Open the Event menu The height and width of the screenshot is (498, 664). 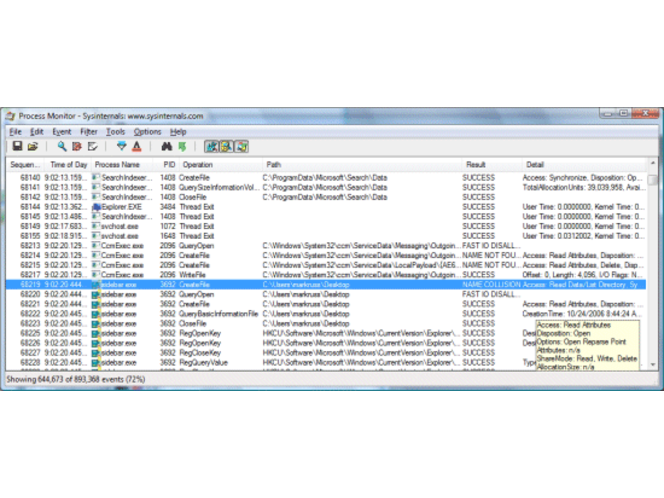click(62, 132)
